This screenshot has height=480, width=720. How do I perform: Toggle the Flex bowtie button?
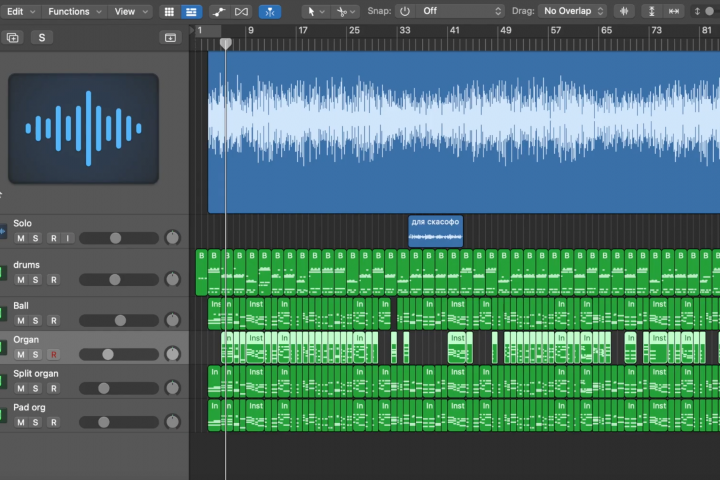click(242, 11)
